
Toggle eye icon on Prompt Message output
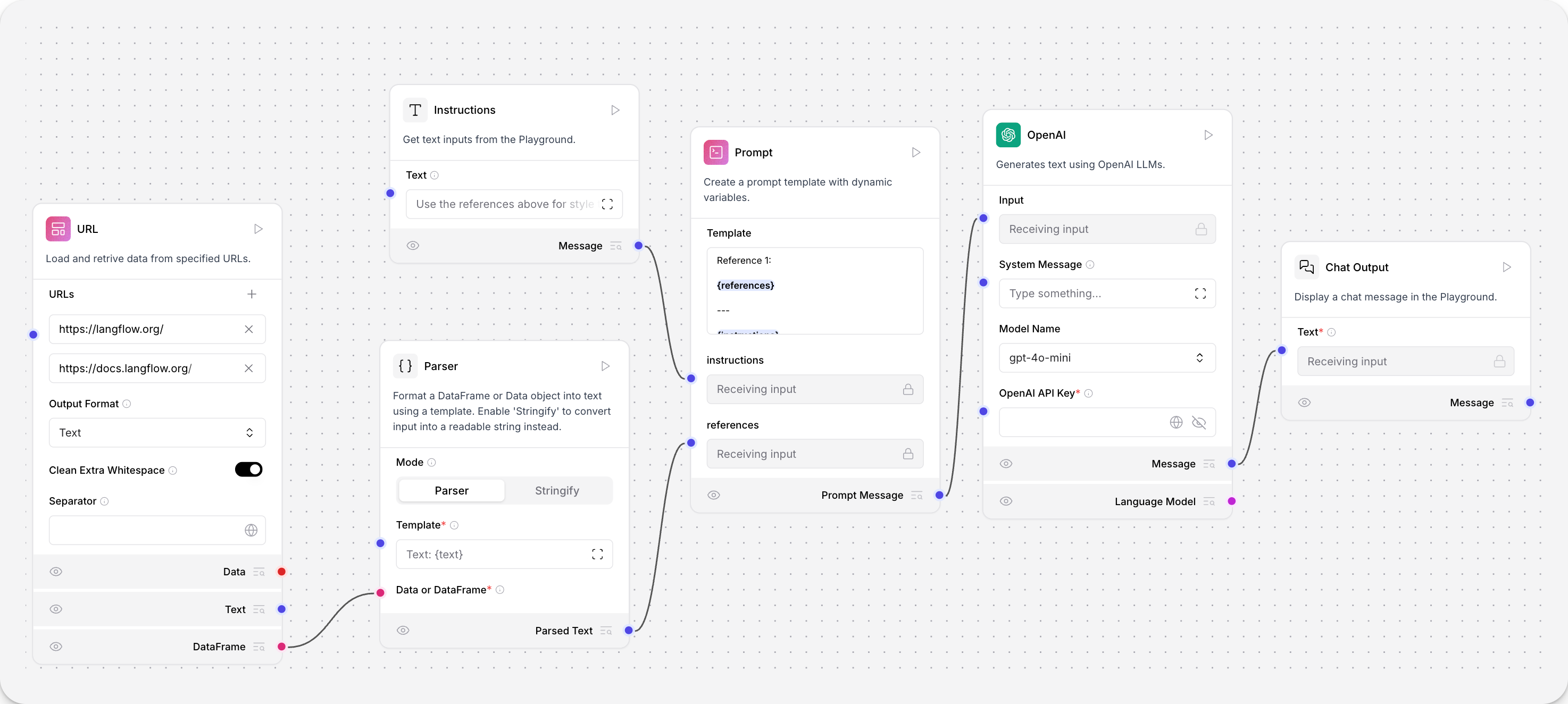pos(713,495)
